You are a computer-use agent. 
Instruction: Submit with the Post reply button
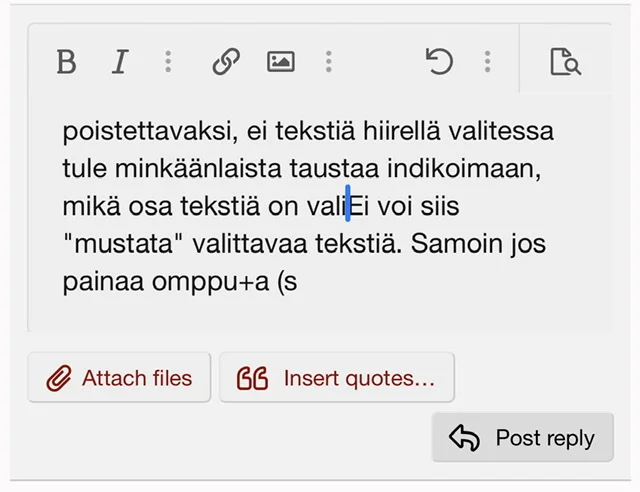coord(522,438)
